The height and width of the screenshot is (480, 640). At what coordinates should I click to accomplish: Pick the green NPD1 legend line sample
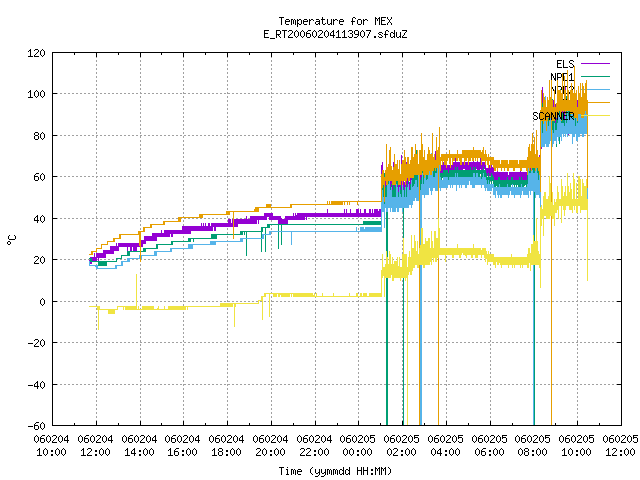click(595, 76)
